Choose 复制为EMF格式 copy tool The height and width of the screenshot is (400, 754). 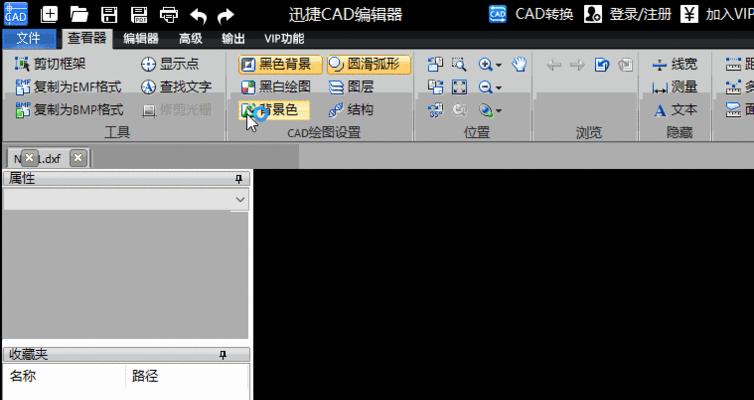tap(68, 87)
